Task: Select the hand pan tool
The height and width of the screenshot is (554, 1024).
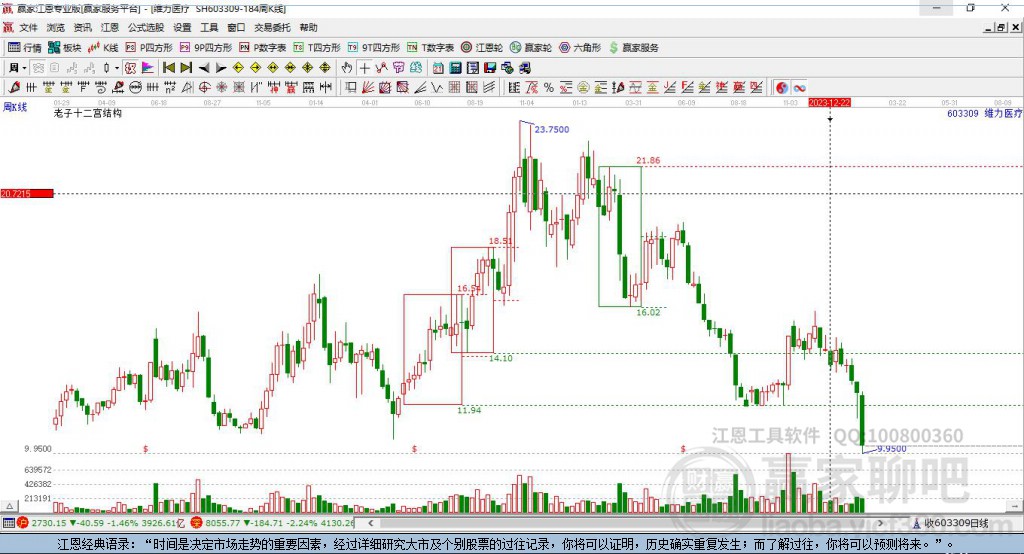Action: (347, 68)
